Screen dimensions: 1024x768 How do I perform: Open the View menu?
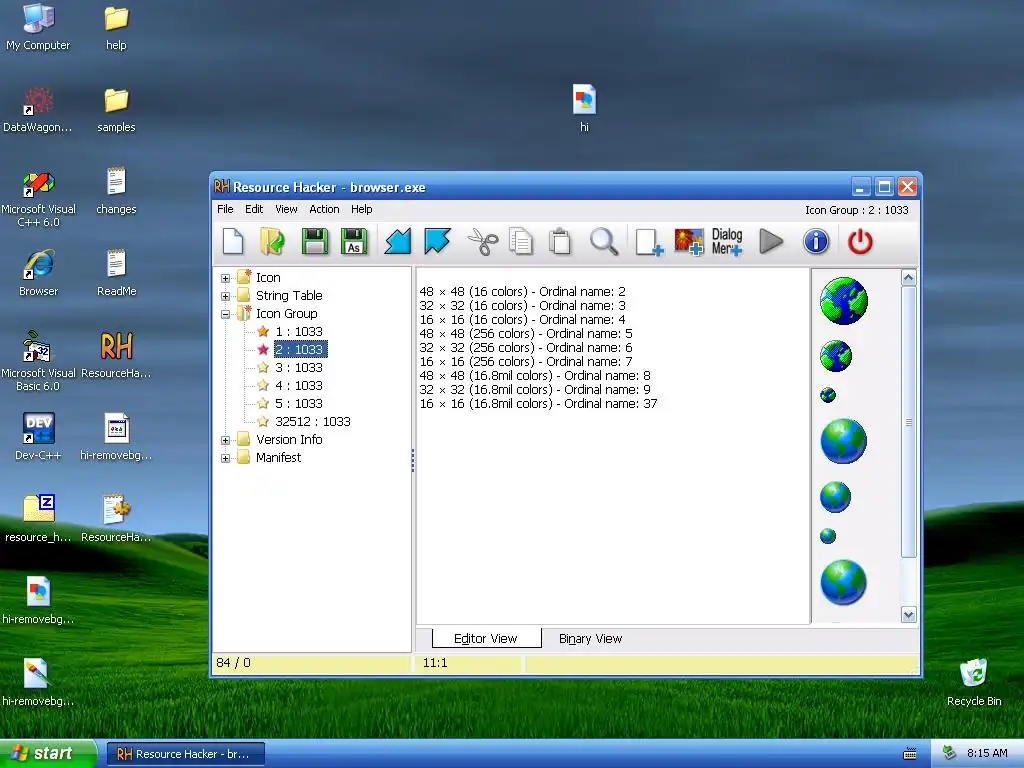tap(286, 209)
